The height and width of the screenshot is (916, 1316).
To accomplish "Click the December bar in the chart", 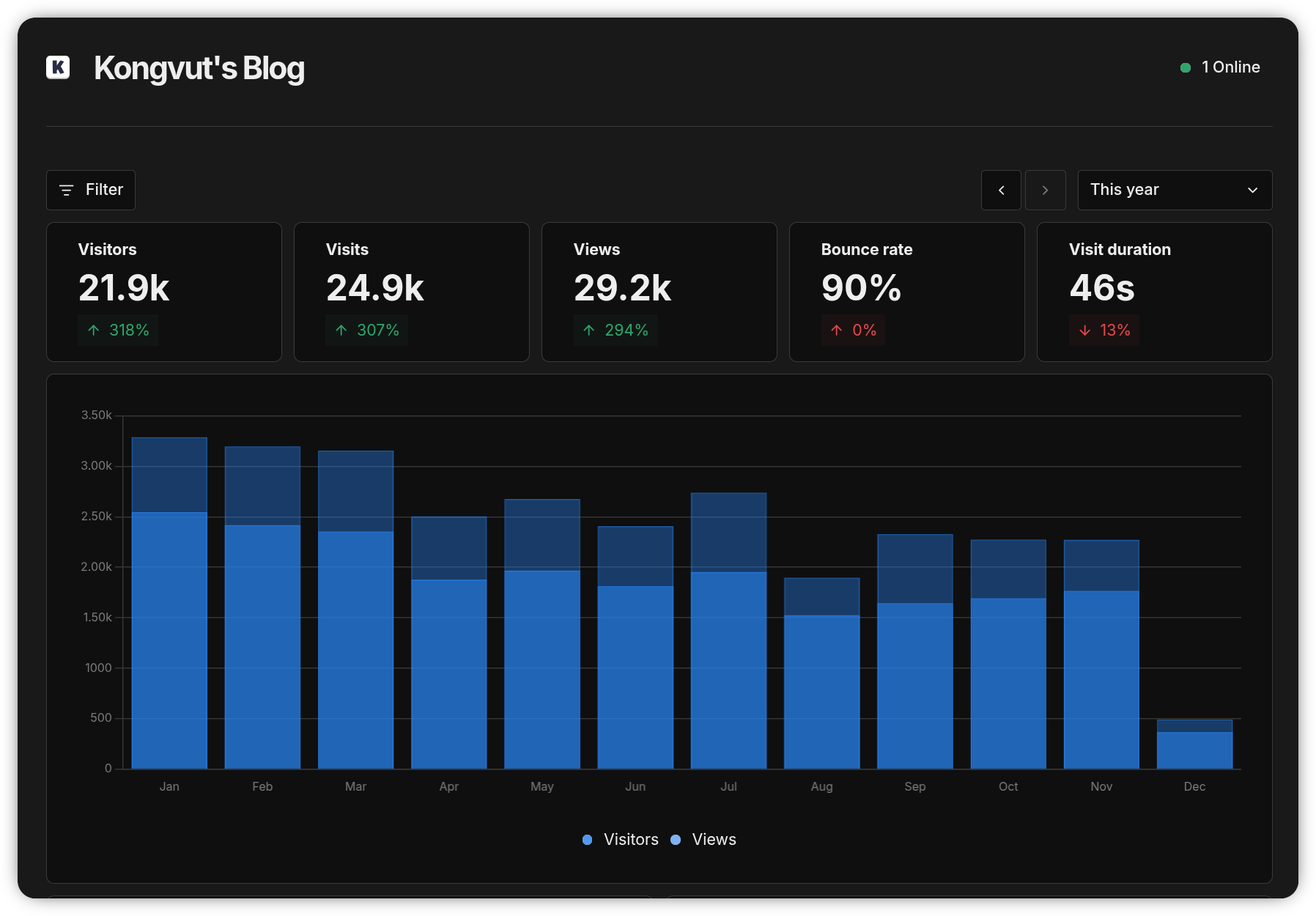I will pos(1194,747).
